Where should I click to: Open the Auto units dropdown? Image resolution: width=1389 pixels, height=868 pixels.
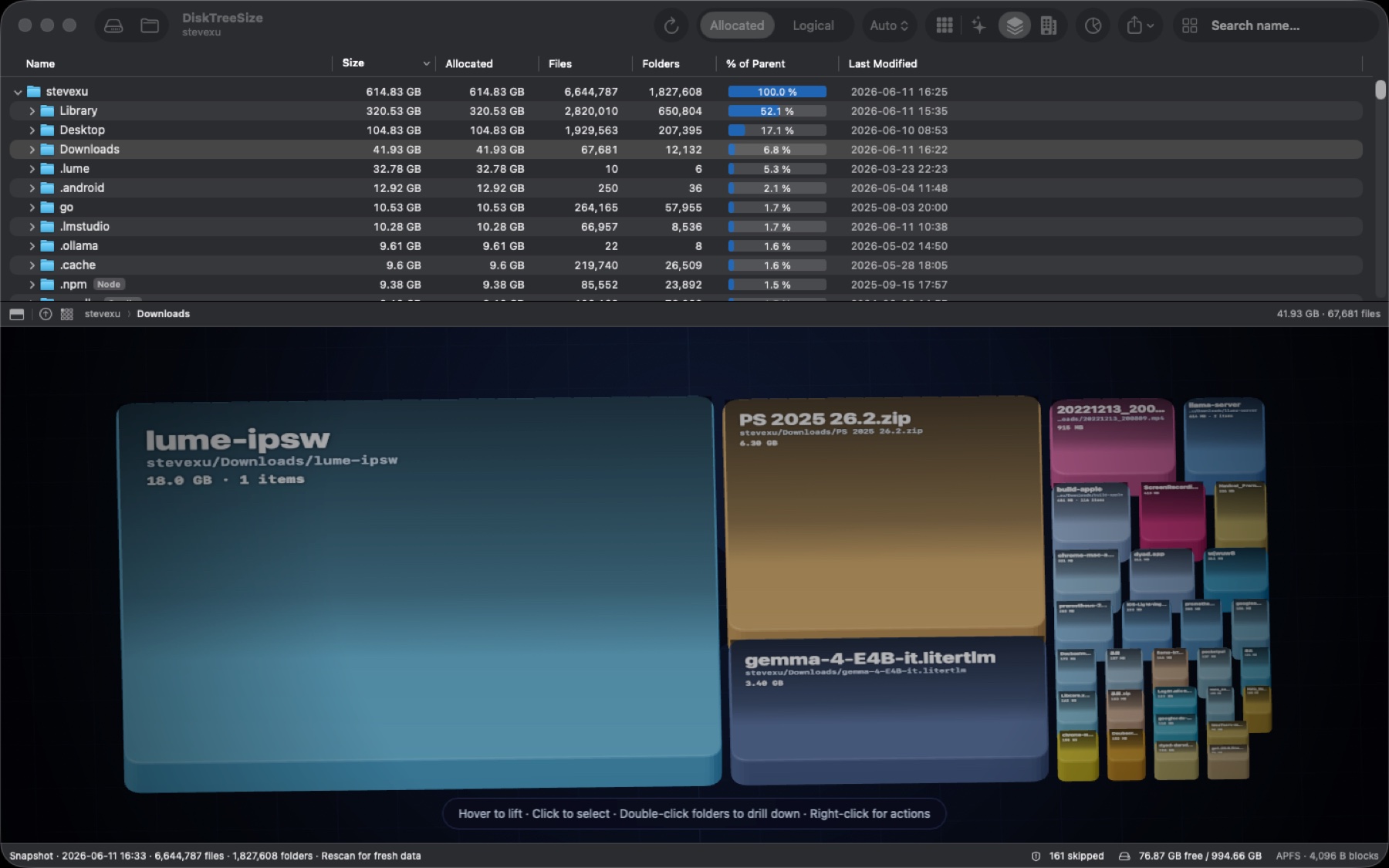[889, 25]
